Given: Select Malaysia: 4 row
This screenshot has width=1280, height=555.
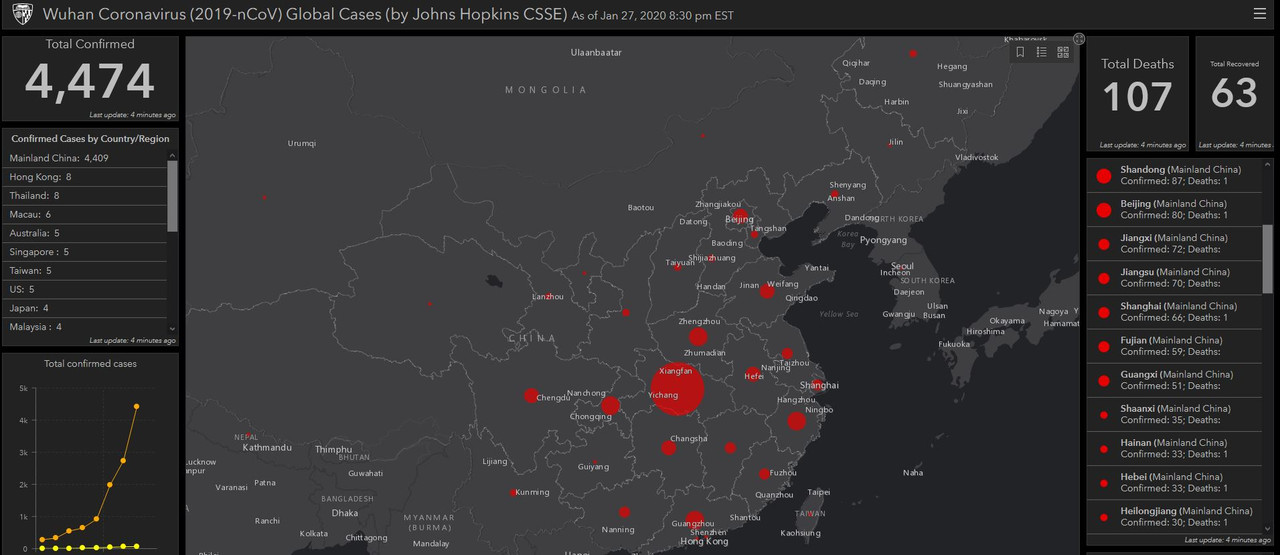Looking at the screenshot, I should 86,327.
